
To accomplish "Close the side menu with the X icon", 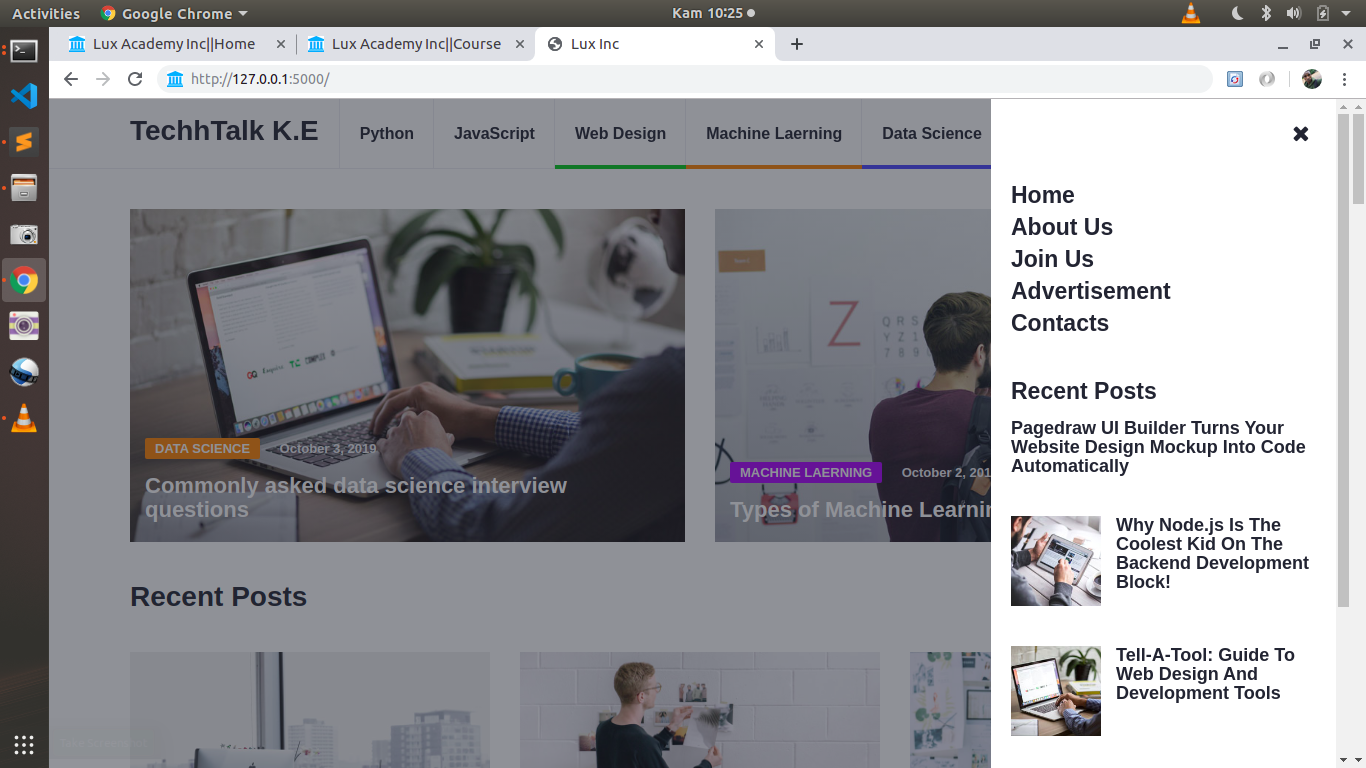I will 1300,134.
